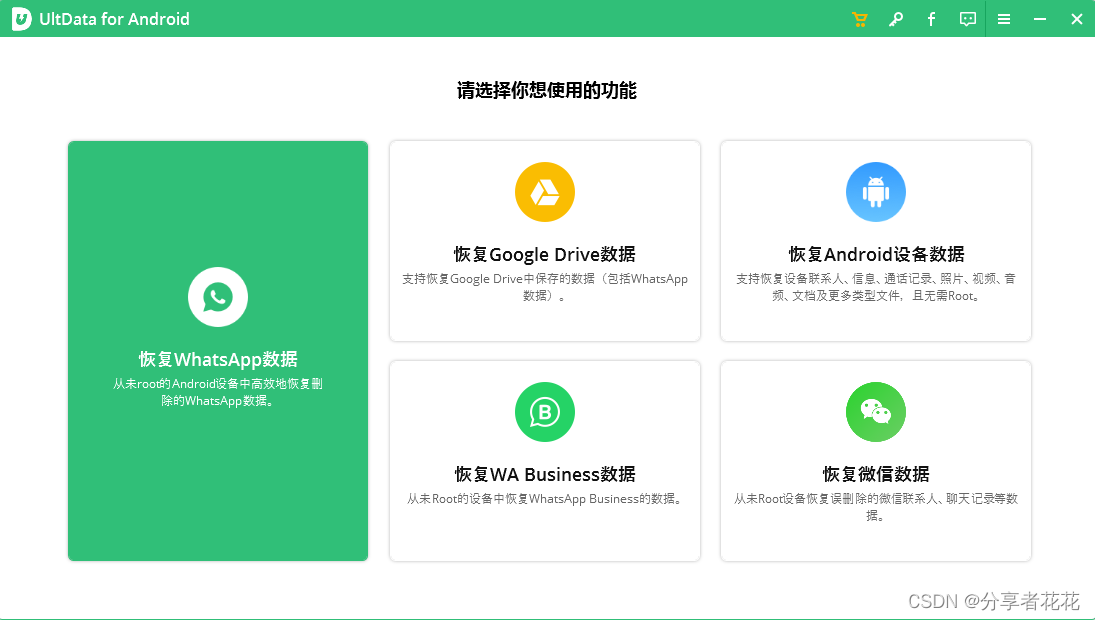Select the 恢复WhatsApp数据 title
This screenshot has height=620, width=1095.
pyautogui.click(x=218, y=360)
